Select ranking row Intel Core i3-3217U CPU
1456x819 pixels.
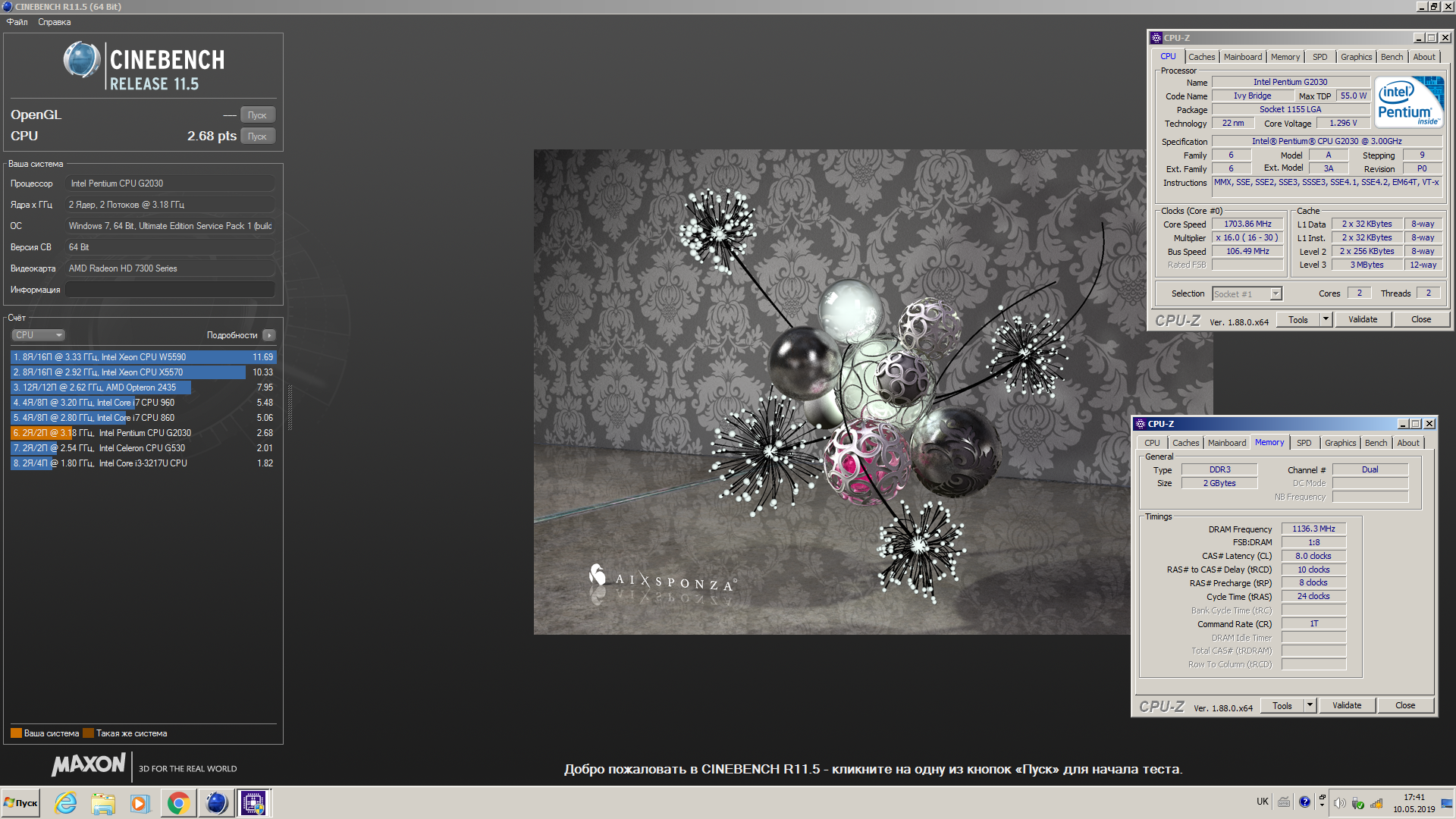(x=143, y=463)
